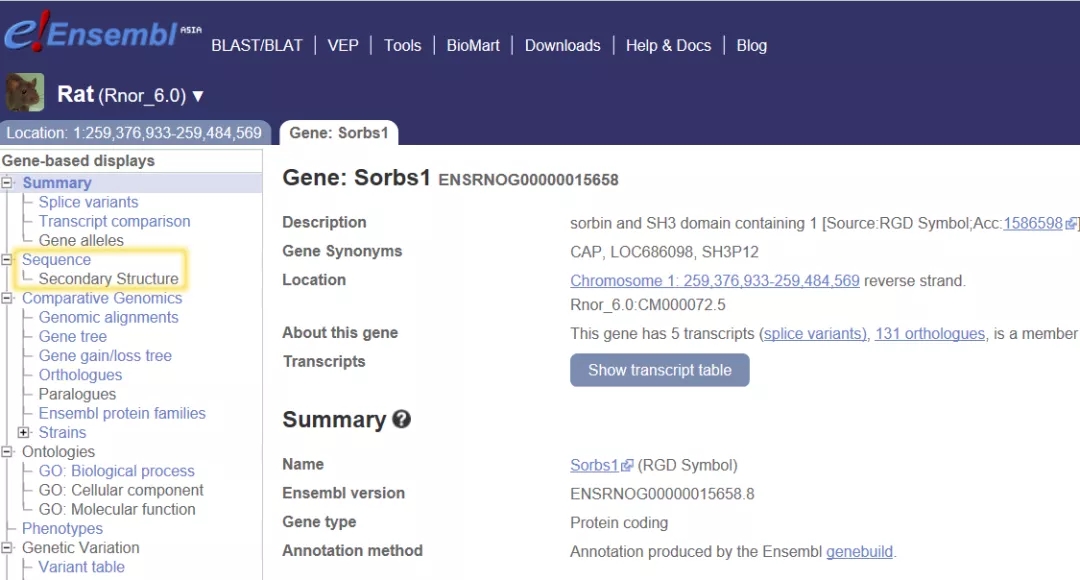Image resolution: width=1080 pixels, height=580 pixels.
Task: Open the Chromosome 1 location link
Action: (714, 281)
